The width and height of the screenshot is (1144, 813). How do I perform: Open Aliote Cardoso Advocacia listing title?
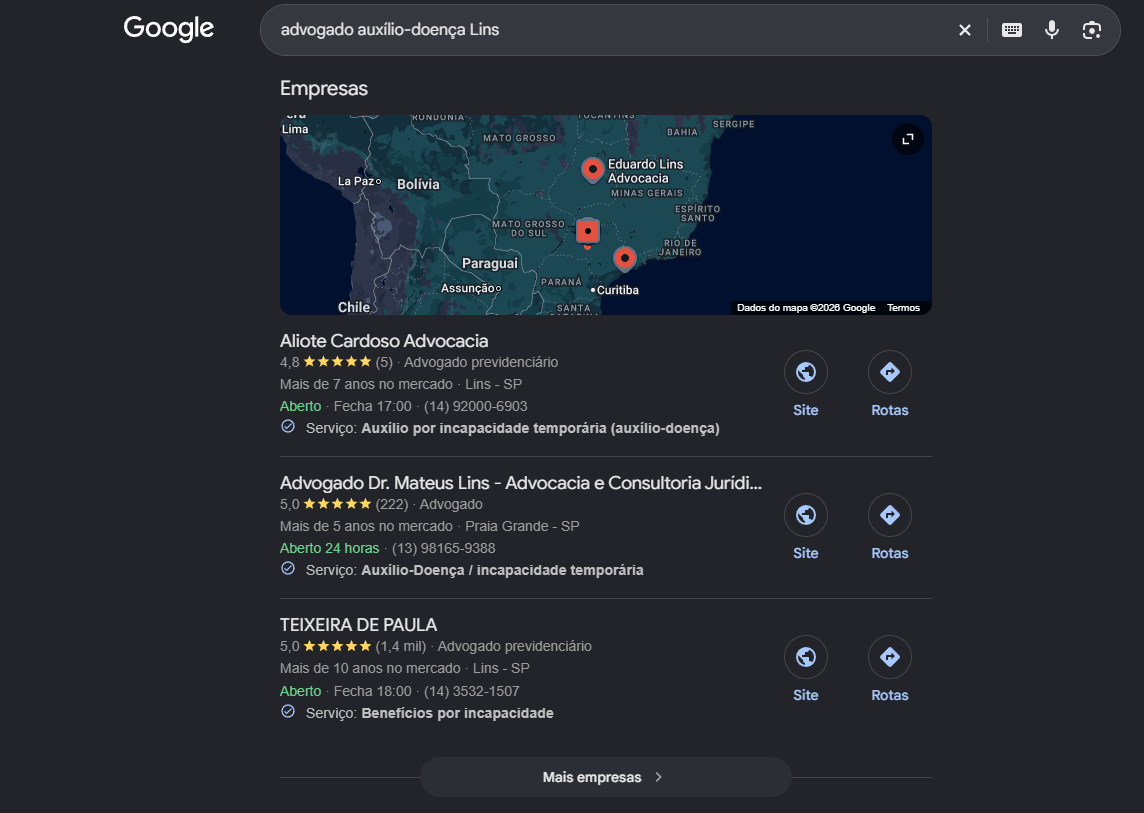point(384,341)
